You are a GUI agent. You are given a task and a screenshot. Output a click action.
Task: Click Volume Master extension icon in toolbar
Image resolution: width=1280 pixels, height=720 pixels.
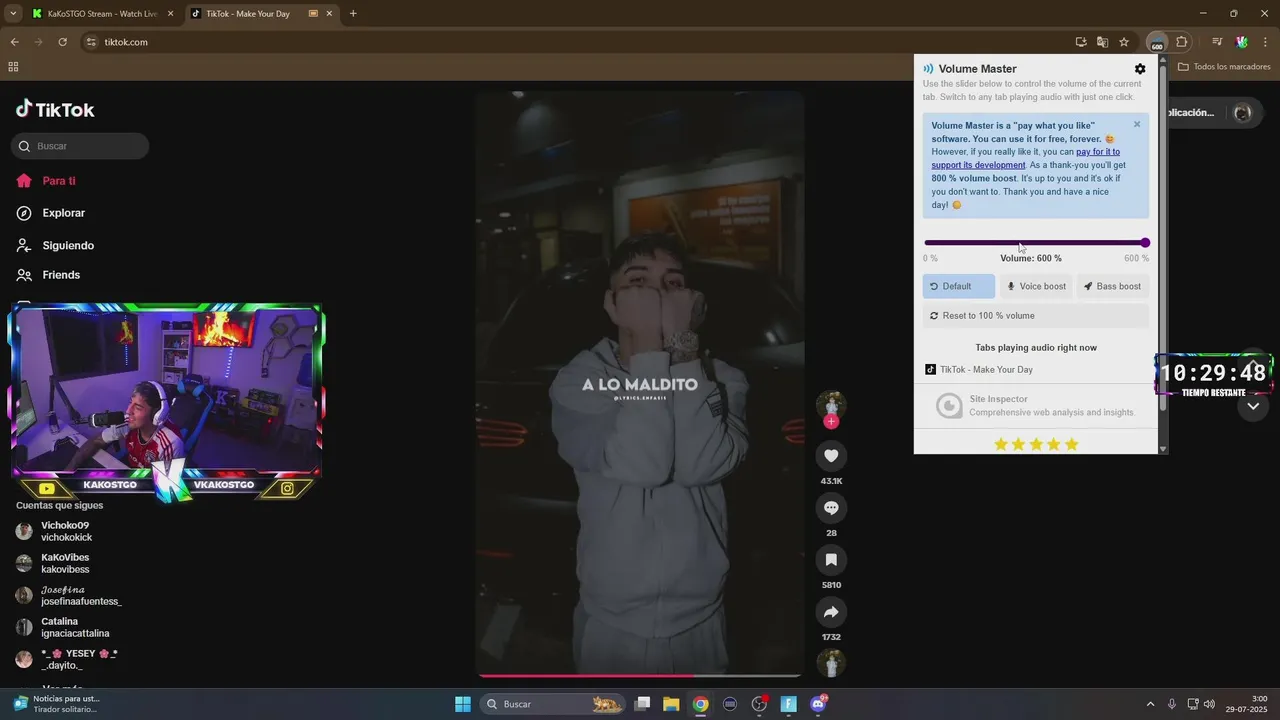pos(1157,42)
